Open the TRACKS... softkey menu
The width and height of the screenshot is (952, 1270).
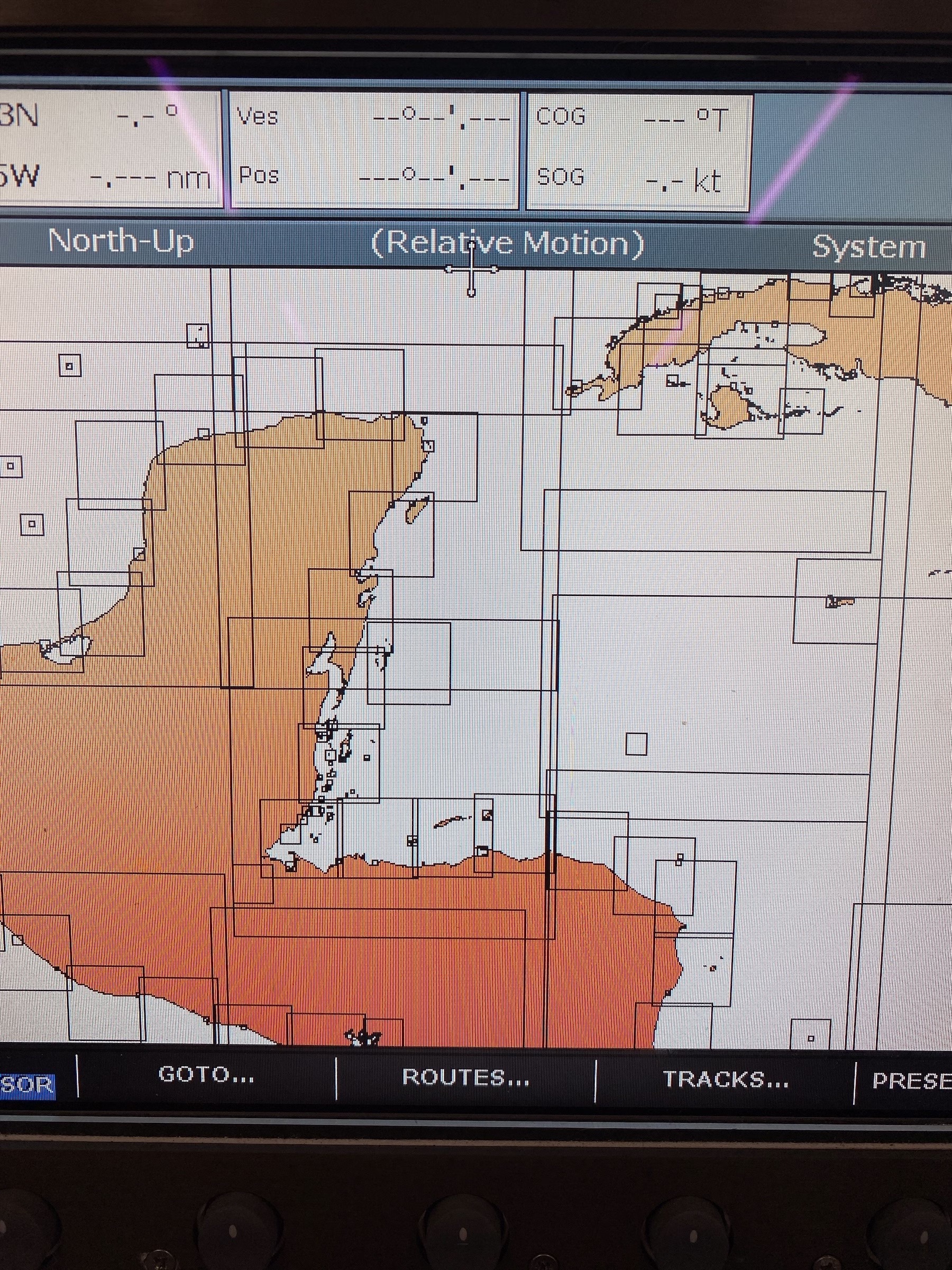pyautogui.click(x=726, y=1080)
